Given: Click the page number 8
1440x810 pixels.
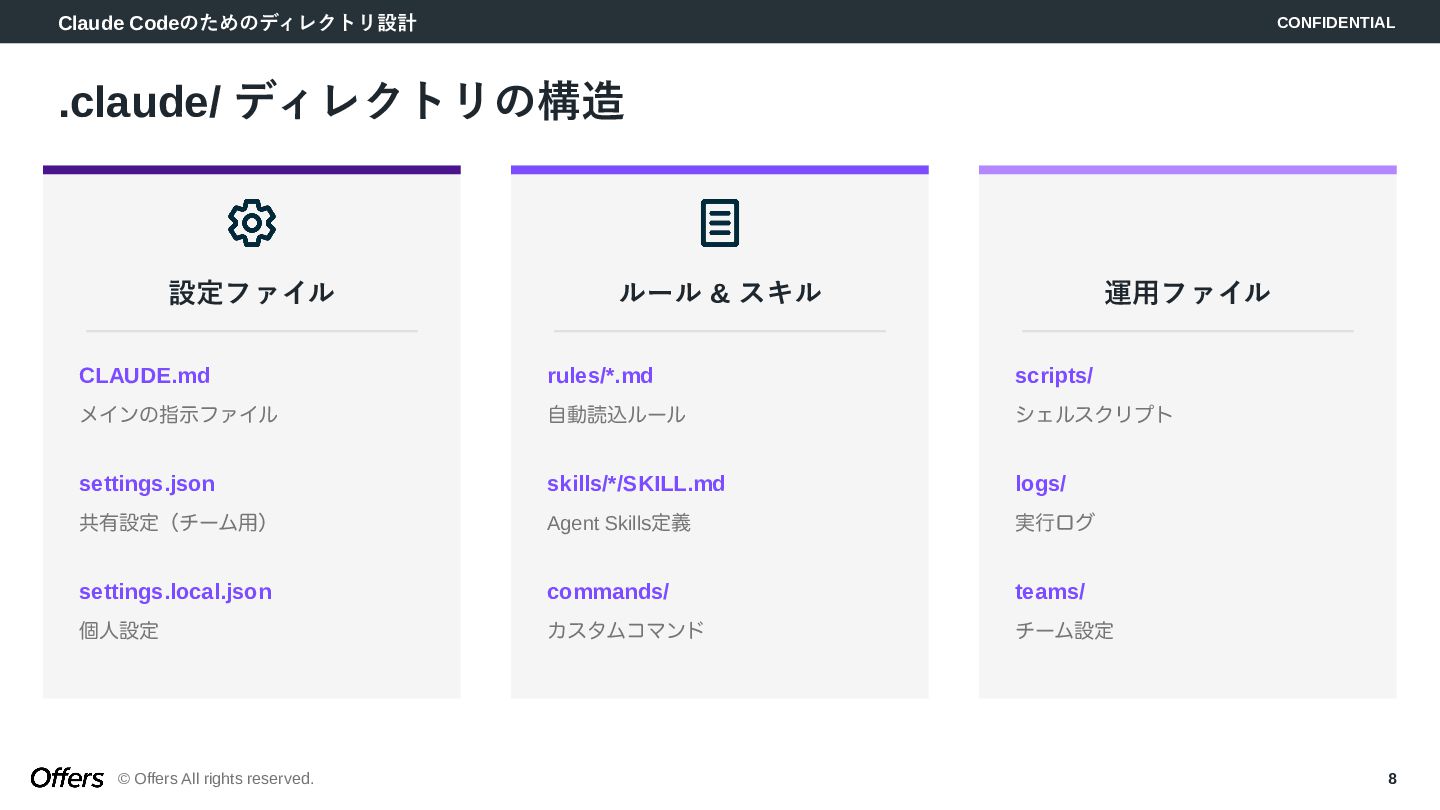Looking at the screenshot, I should (1392, 778).
